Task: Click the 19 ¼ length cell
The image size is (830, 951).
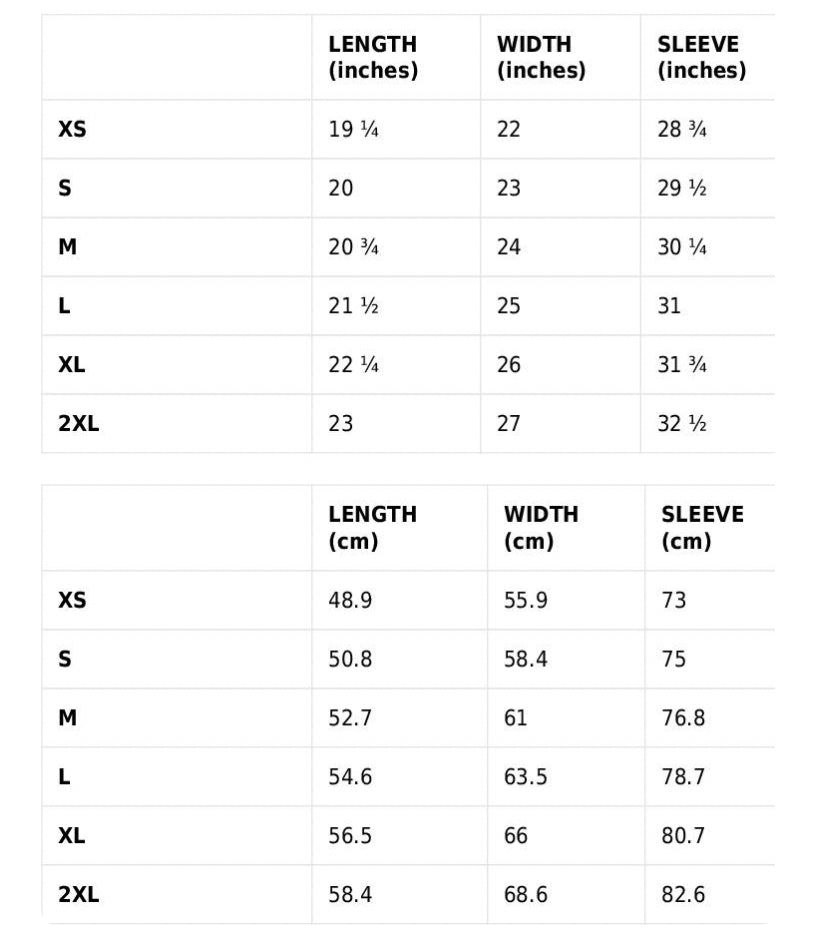Action: [x=354, y=129]
